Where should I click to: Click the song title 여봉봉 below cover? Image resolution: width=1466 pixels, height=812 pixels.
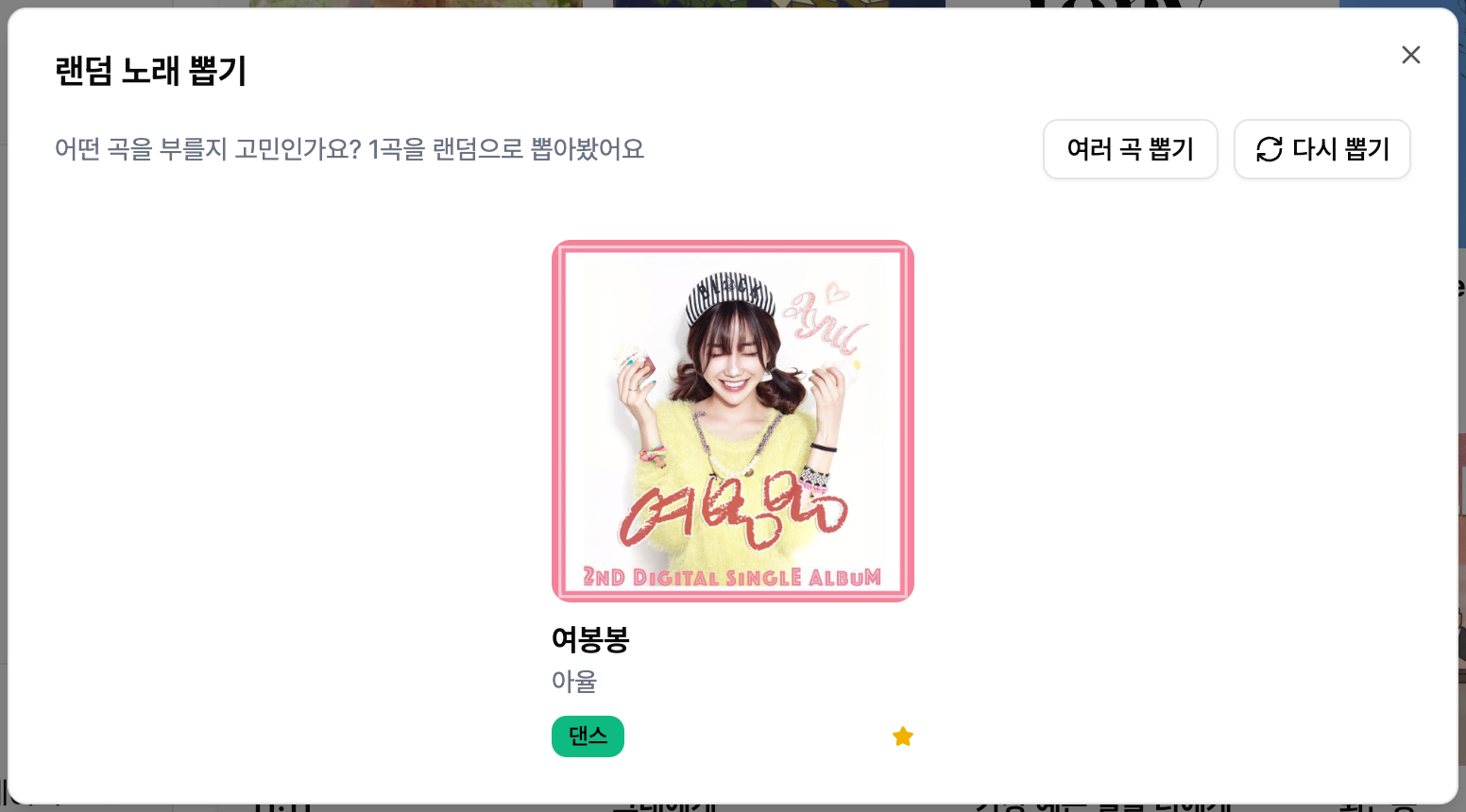click(x=590, y=639)
